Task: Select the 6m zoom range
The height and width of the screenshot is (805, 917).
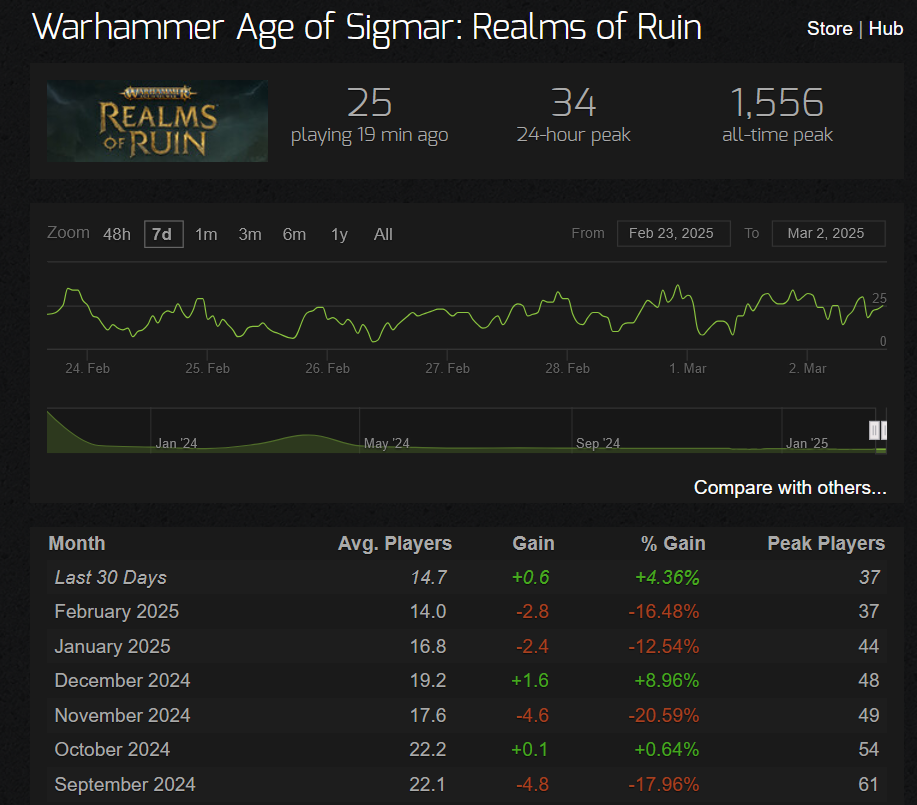Action: click(294, 234)
